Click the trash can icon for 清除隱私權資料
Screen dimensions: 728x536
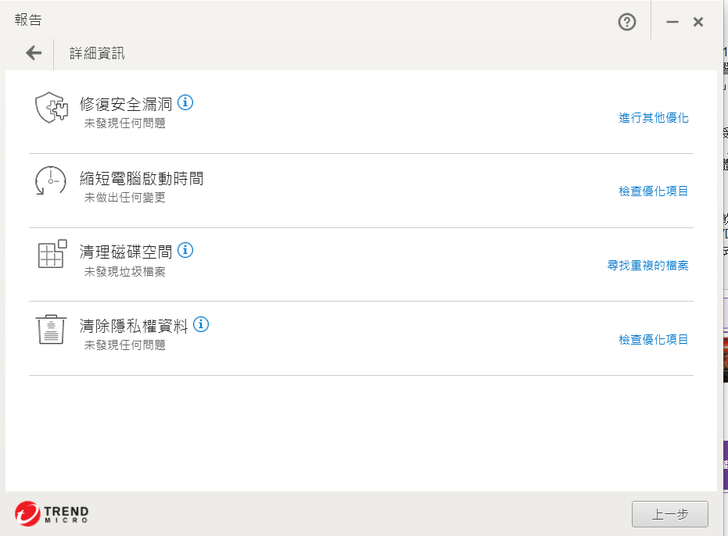tap(51, 329)
